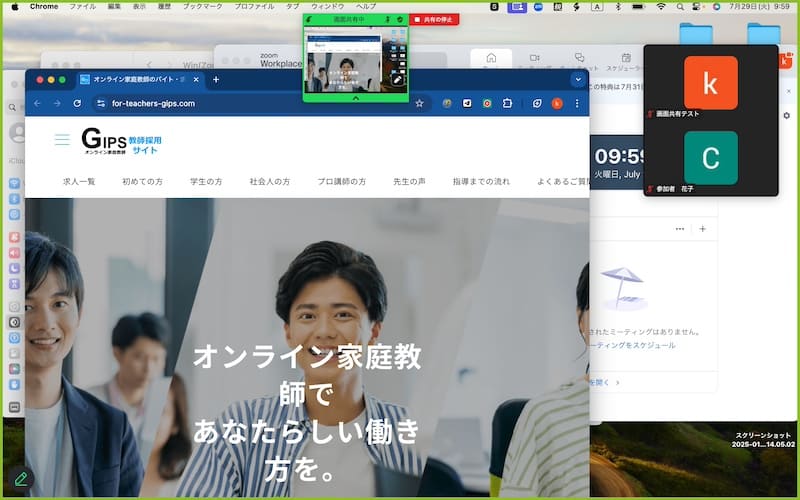
Task: Reload the page in Chrome
Action: [x=77, y=103]
